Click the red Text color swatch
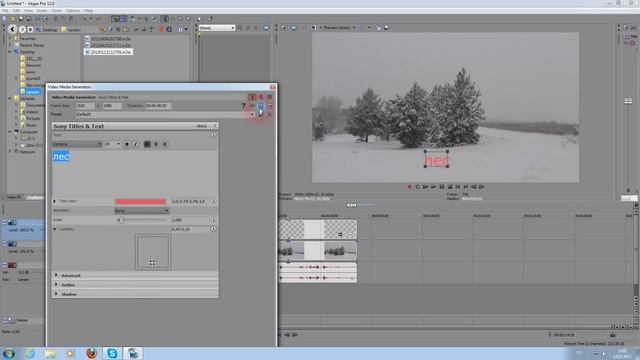This screenshot has width=640, height=360. point(140,201)
